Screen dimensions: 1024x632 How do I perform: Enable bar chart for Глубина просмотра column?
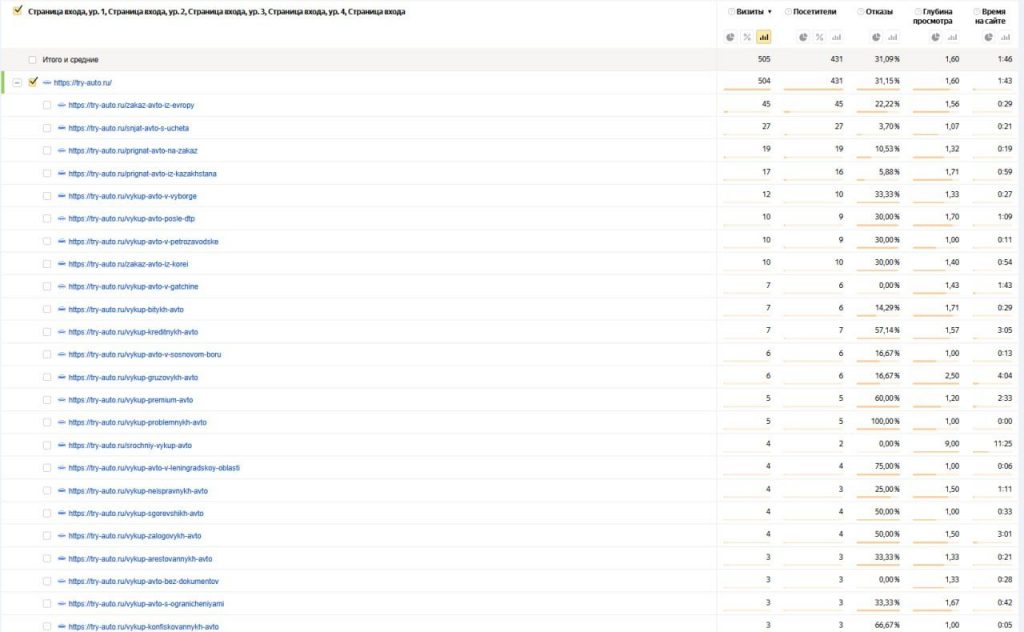pos(951,37)
